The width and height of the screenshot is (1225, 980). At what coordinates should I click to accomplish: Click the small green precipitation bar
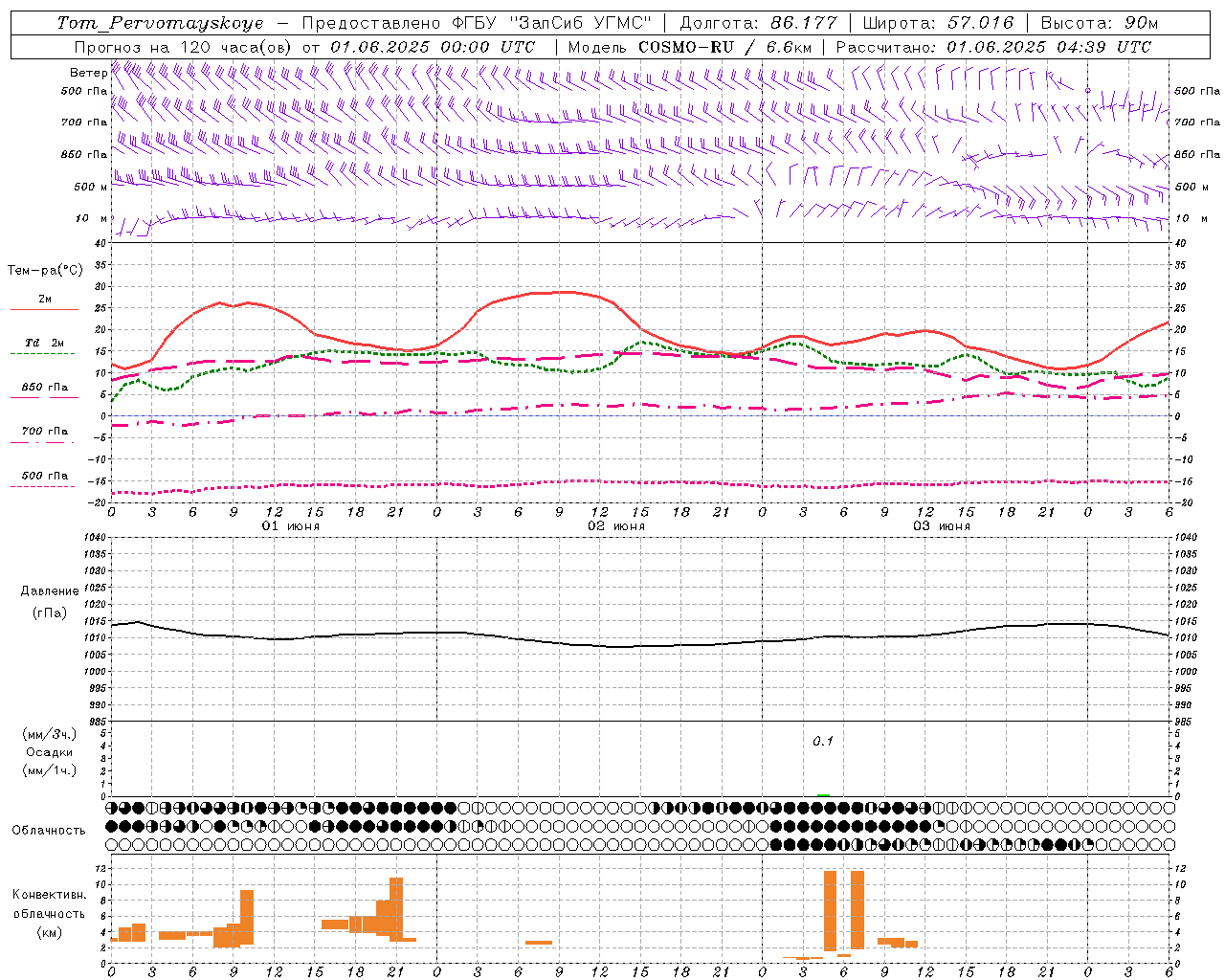(823, 795)
